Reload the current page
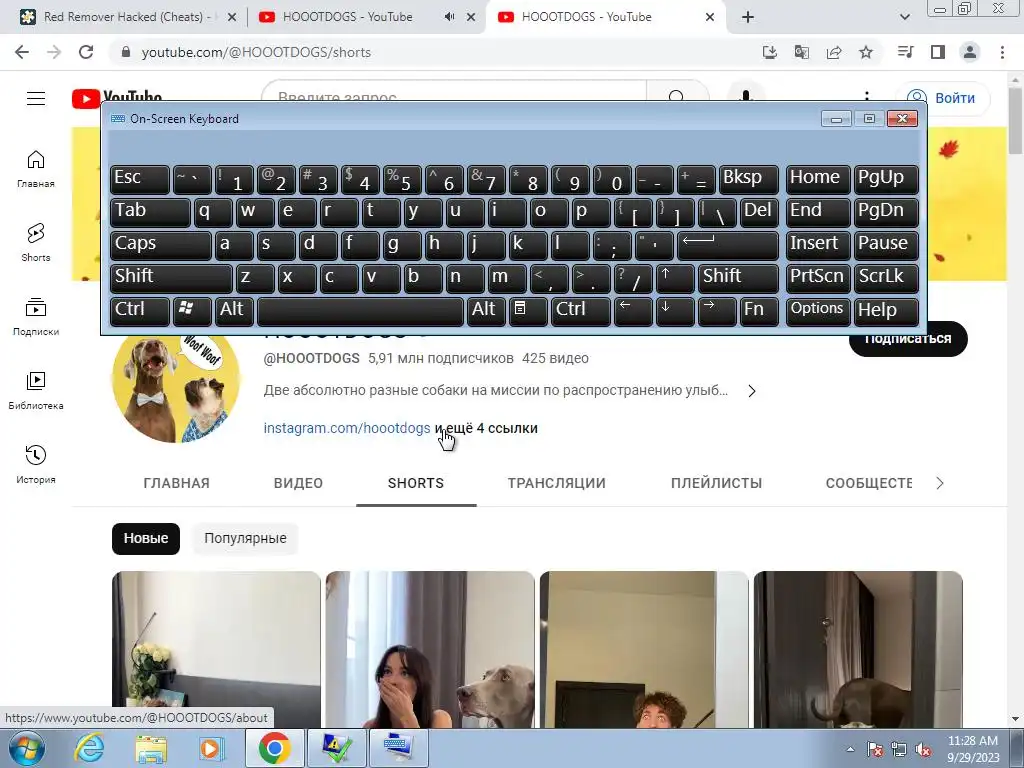Viewport: 1024px width, 768px height. [x=86, y=52]
